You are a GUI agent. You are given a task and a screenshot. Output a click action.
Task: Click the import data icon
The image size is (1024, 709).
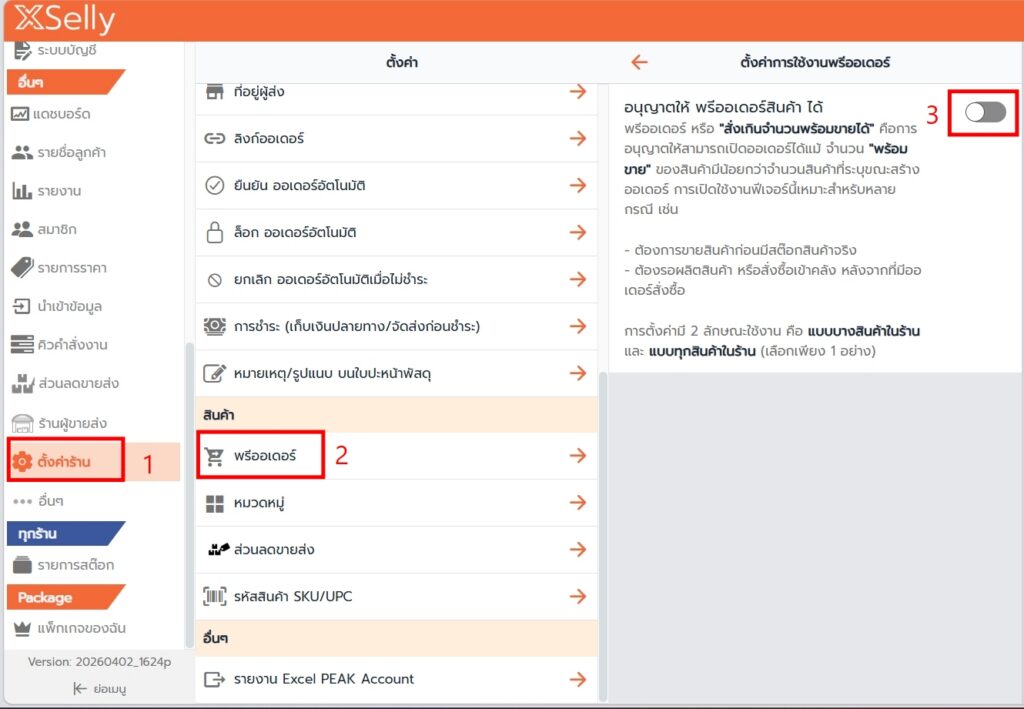click(21, 307)
